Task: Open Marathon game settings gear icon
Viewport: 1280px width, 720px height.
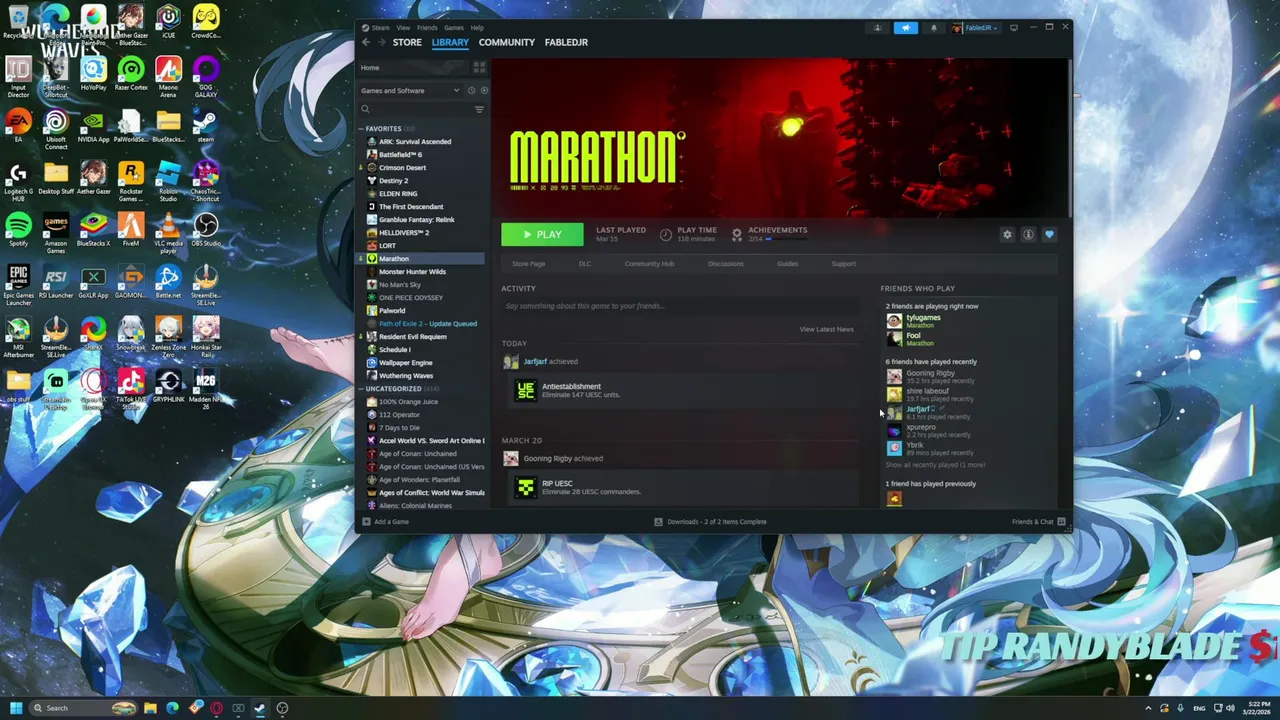Action: coord(1007,234)
